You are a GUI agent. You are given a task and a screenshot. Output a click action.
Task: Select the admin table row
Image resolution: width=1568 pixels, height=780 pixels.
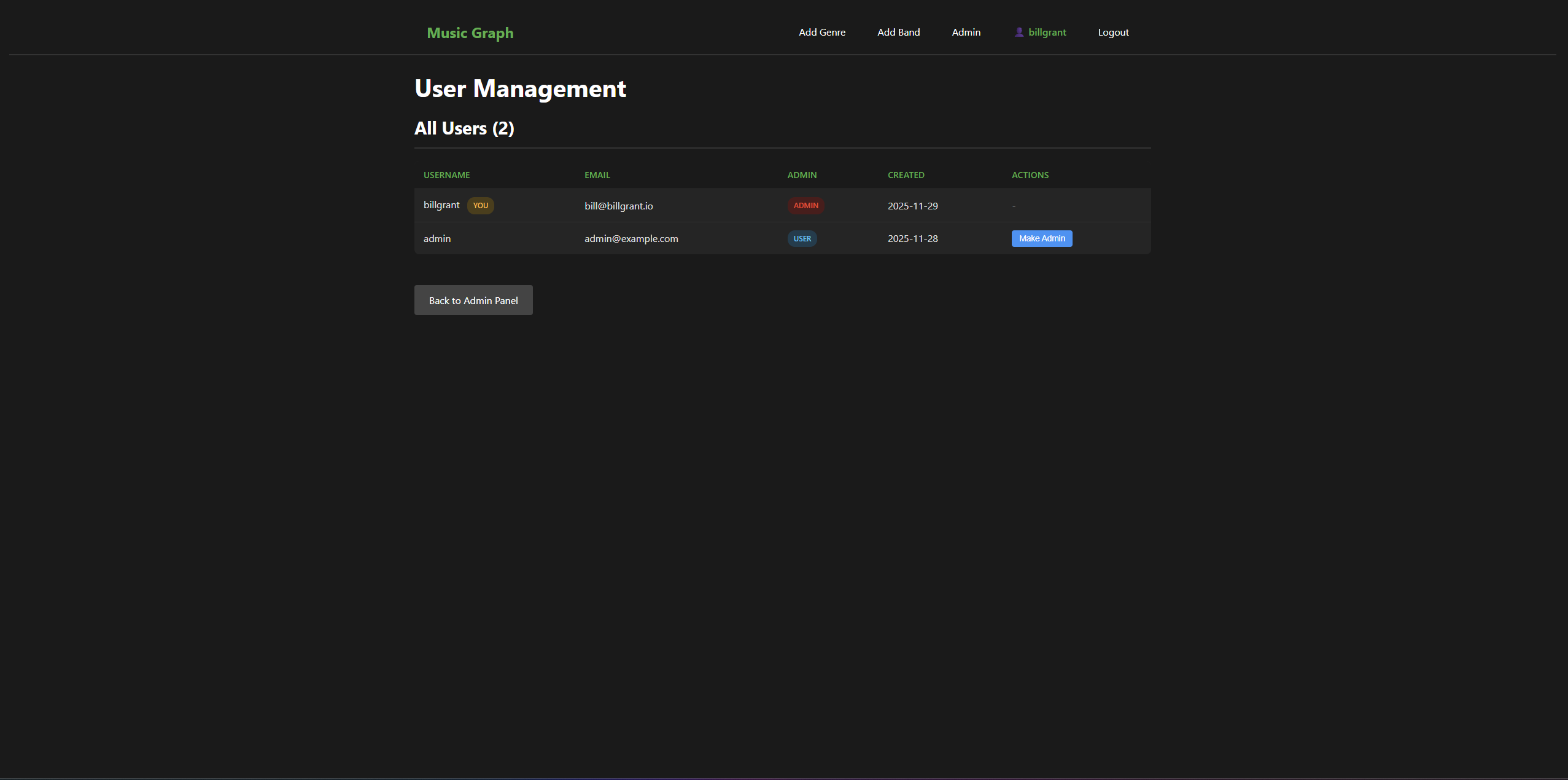780,238
